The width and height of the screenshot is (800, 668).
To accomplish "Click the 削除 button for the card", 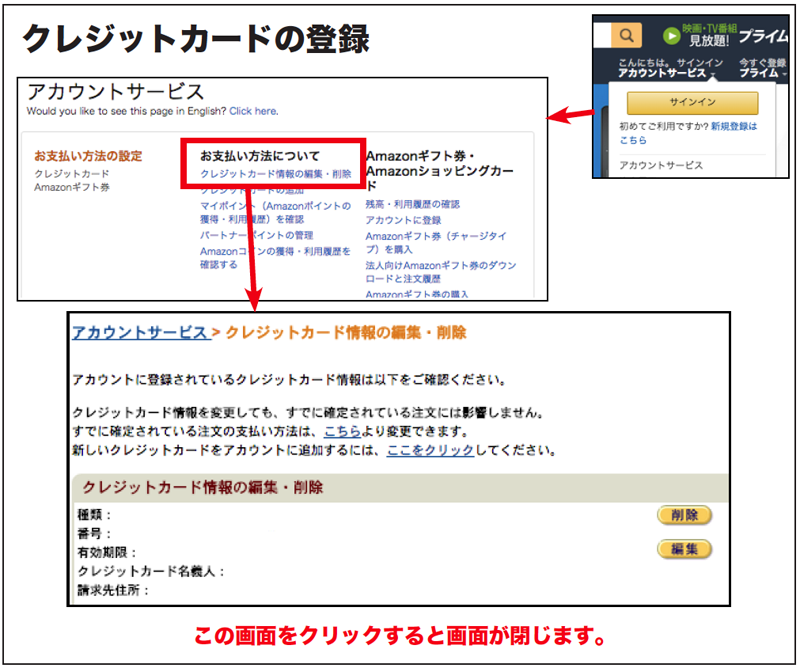I will coord(684,515).
